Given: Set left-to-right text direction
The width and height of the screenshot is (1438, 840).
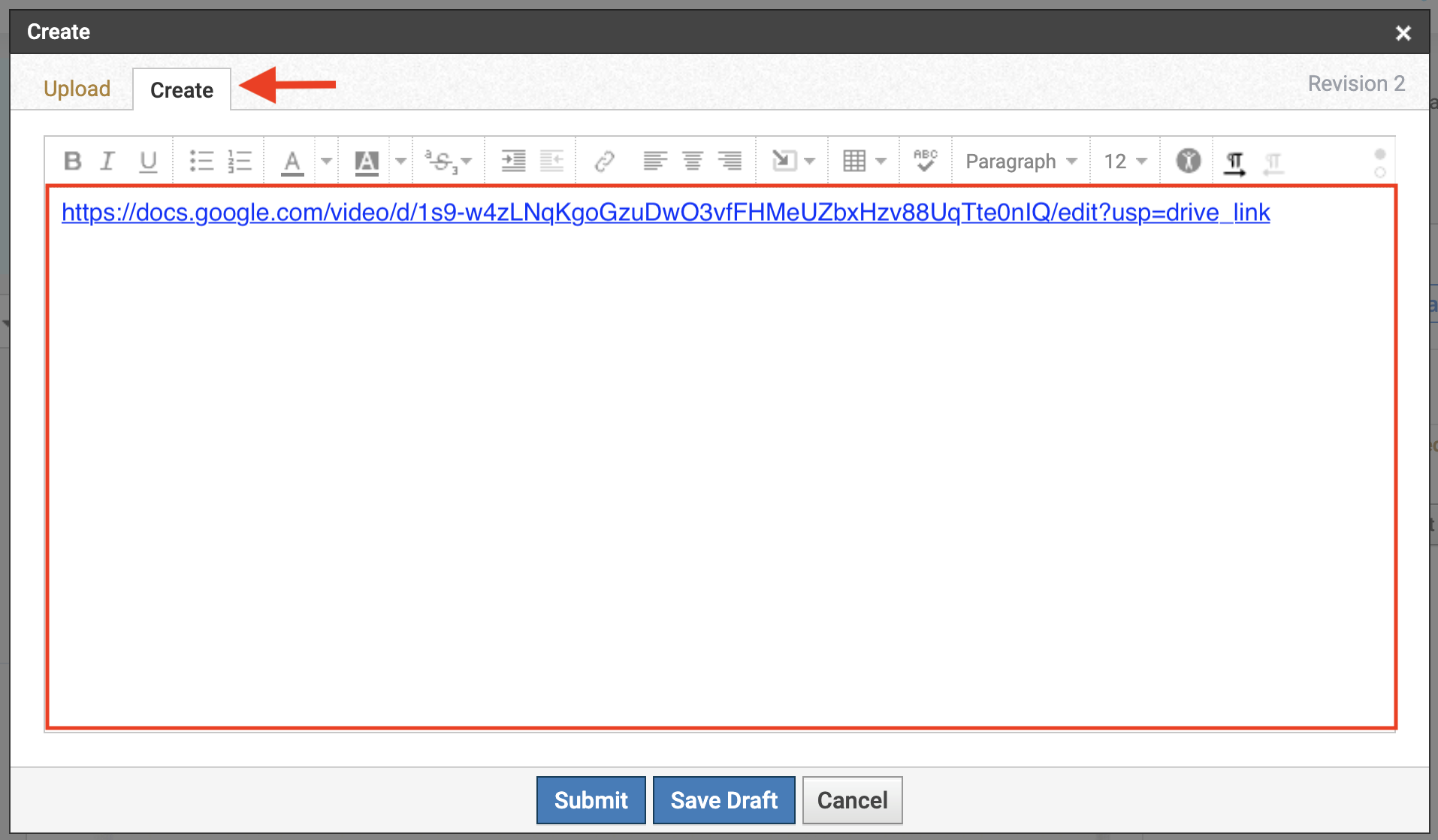Looking at the screenshot, I should tap(1234, 162).
